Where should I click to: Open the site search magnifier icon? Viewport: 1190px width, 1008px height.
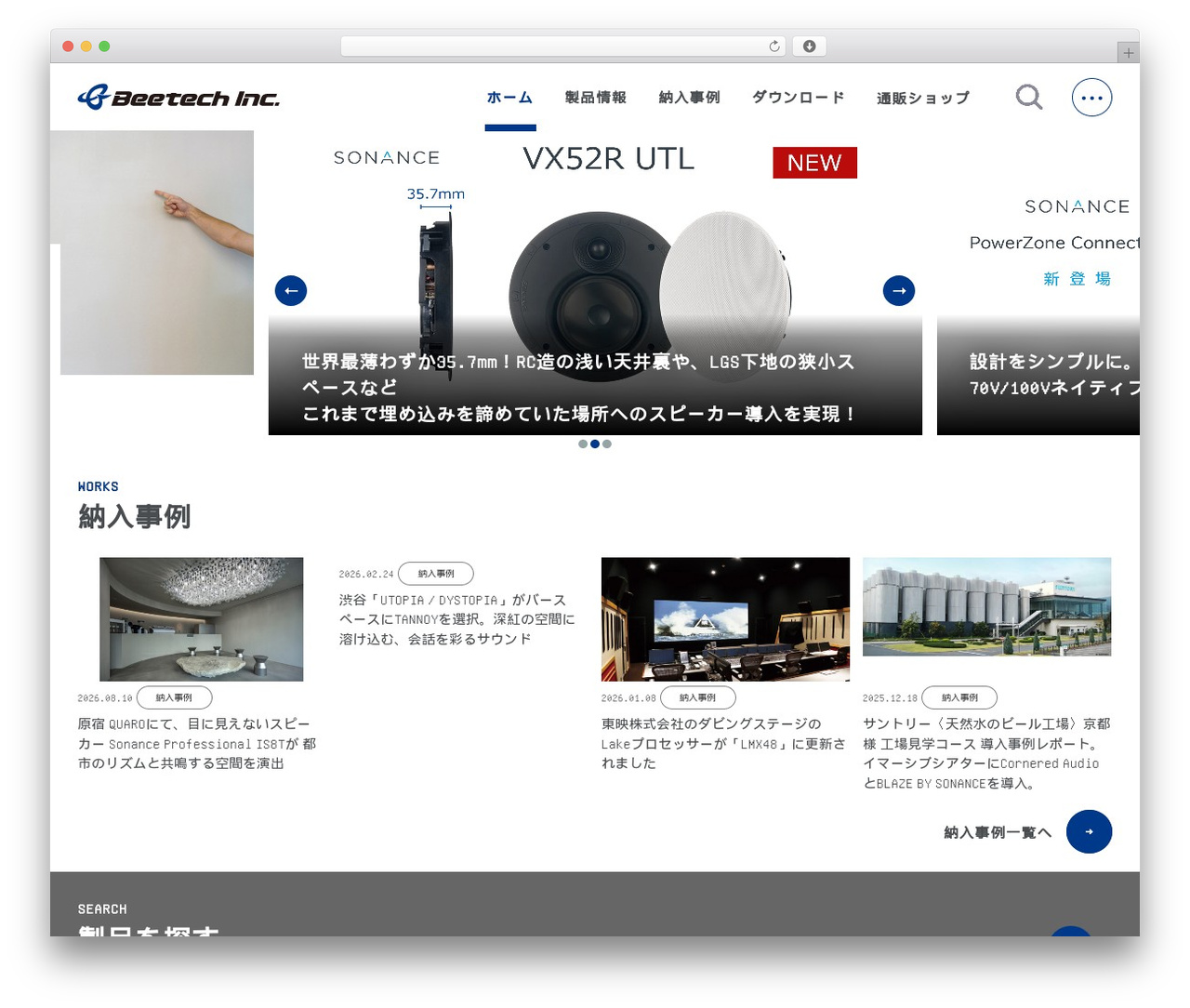tap(1028, 97)
